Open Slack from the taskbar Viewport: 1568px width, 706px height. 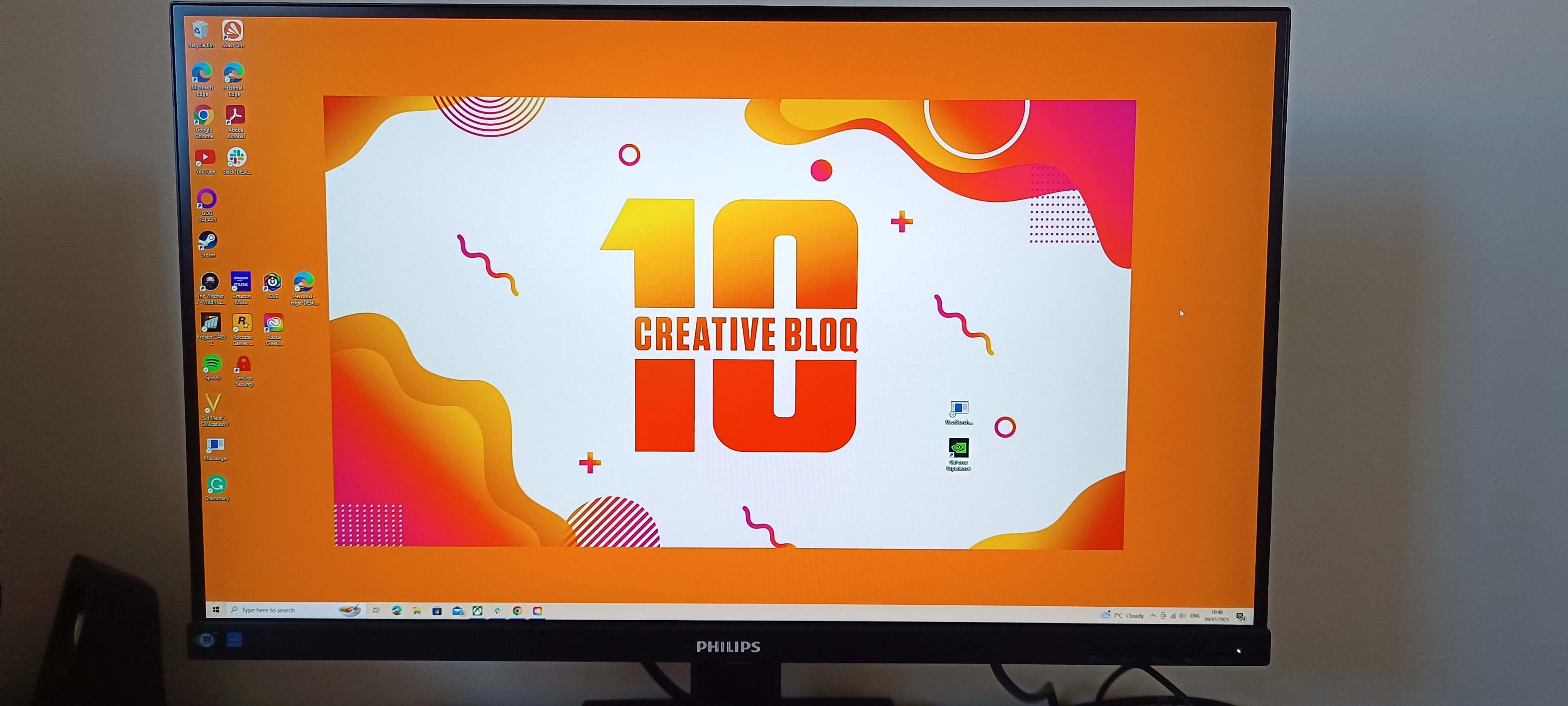coord(498,610)
